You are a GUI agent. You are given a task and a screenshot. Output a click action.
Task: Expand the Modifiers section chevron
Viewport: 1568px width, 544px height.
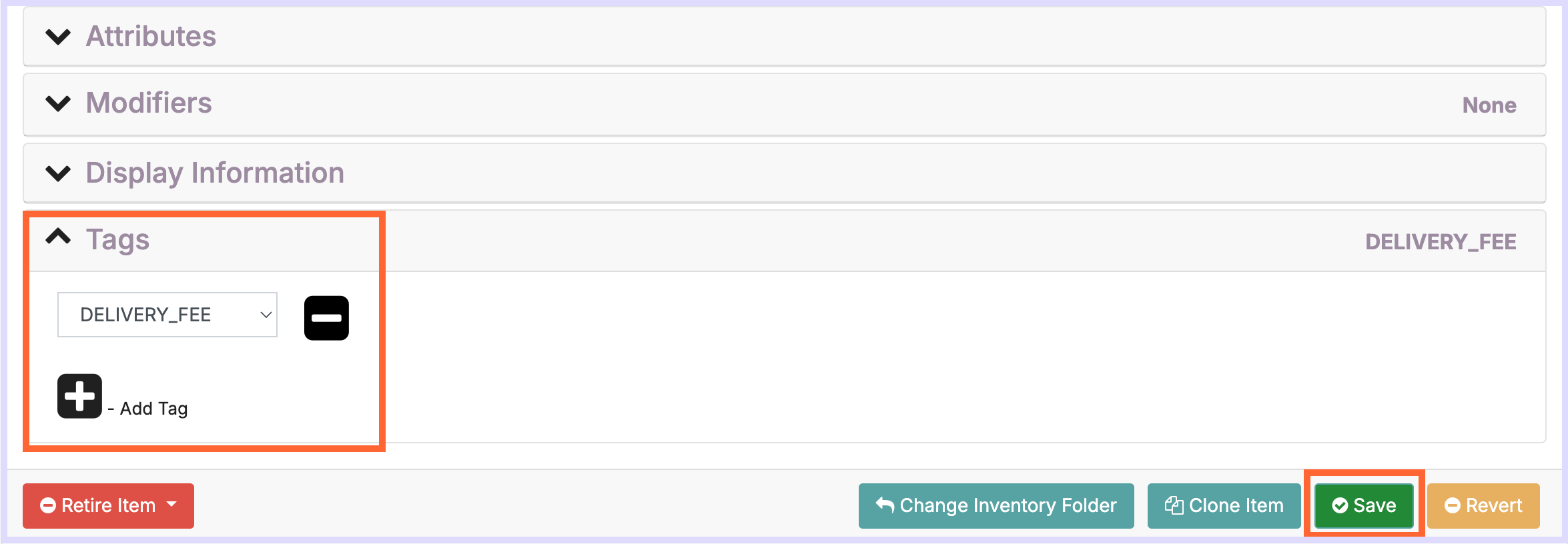pyautogui.click(x=58, y=103)
